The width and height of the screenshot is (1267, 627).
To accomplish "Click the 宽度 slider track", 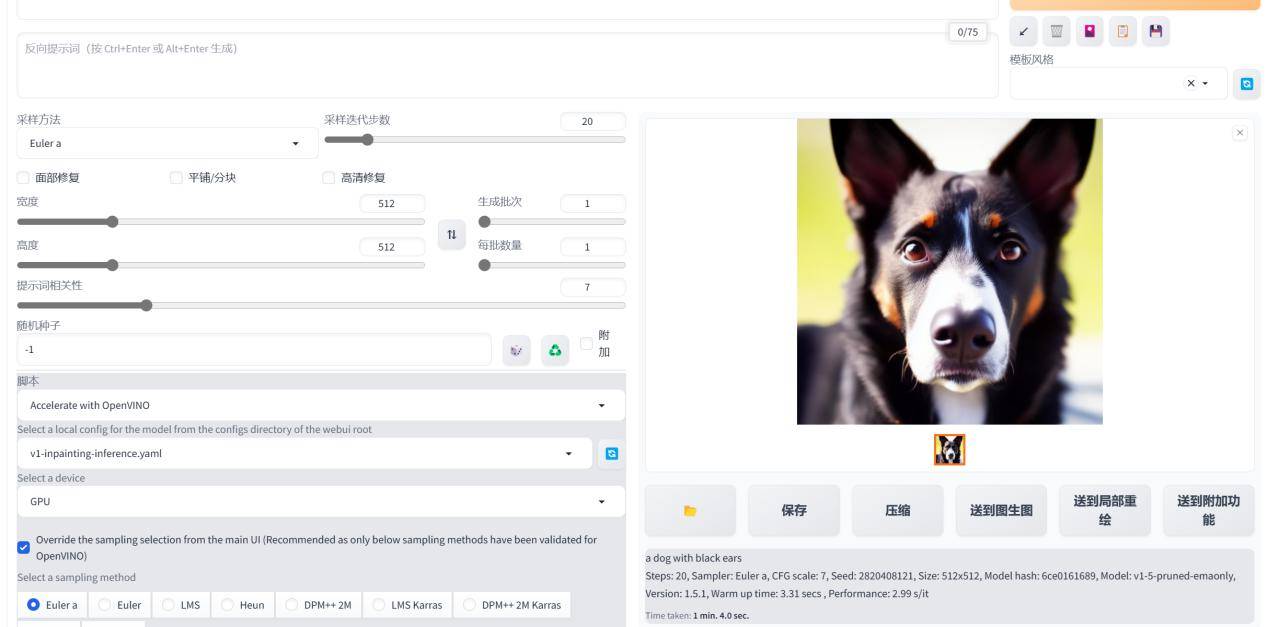I will coord(221,222).
